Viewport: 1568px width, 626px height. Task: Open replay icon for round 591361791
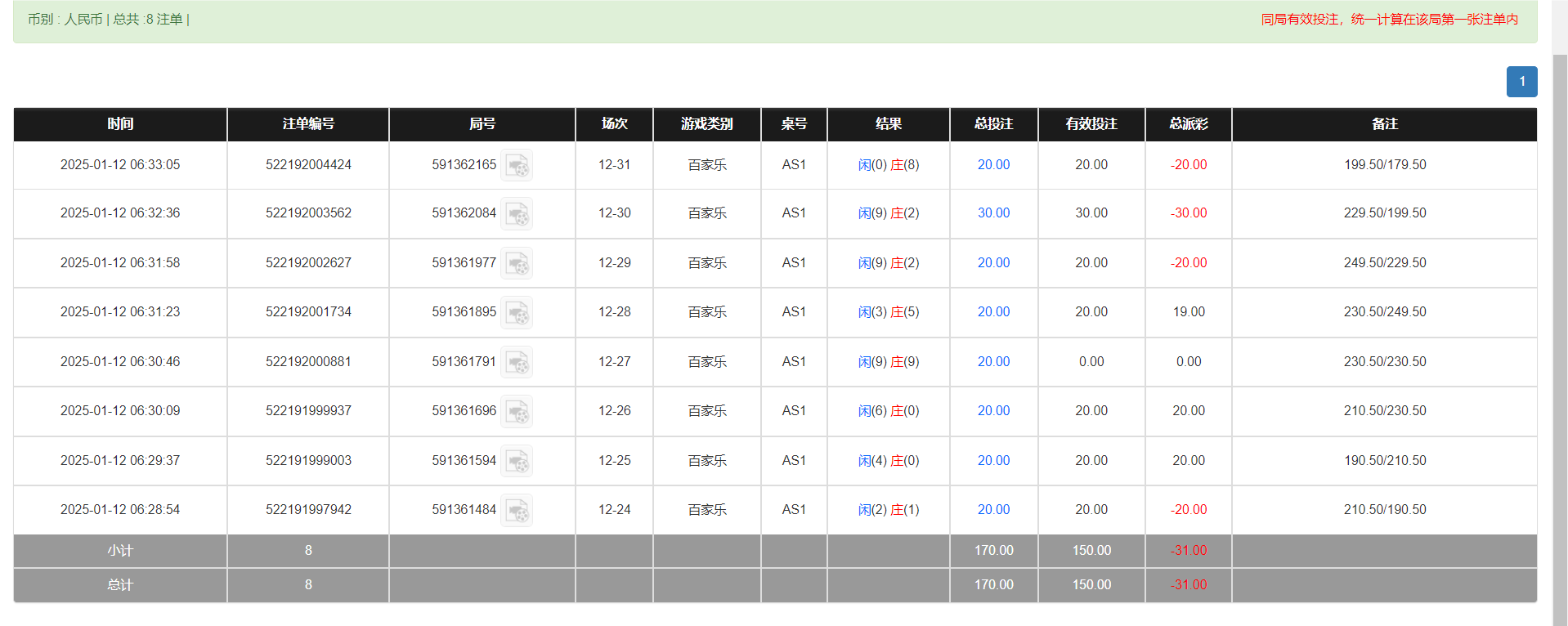(517, 362)
